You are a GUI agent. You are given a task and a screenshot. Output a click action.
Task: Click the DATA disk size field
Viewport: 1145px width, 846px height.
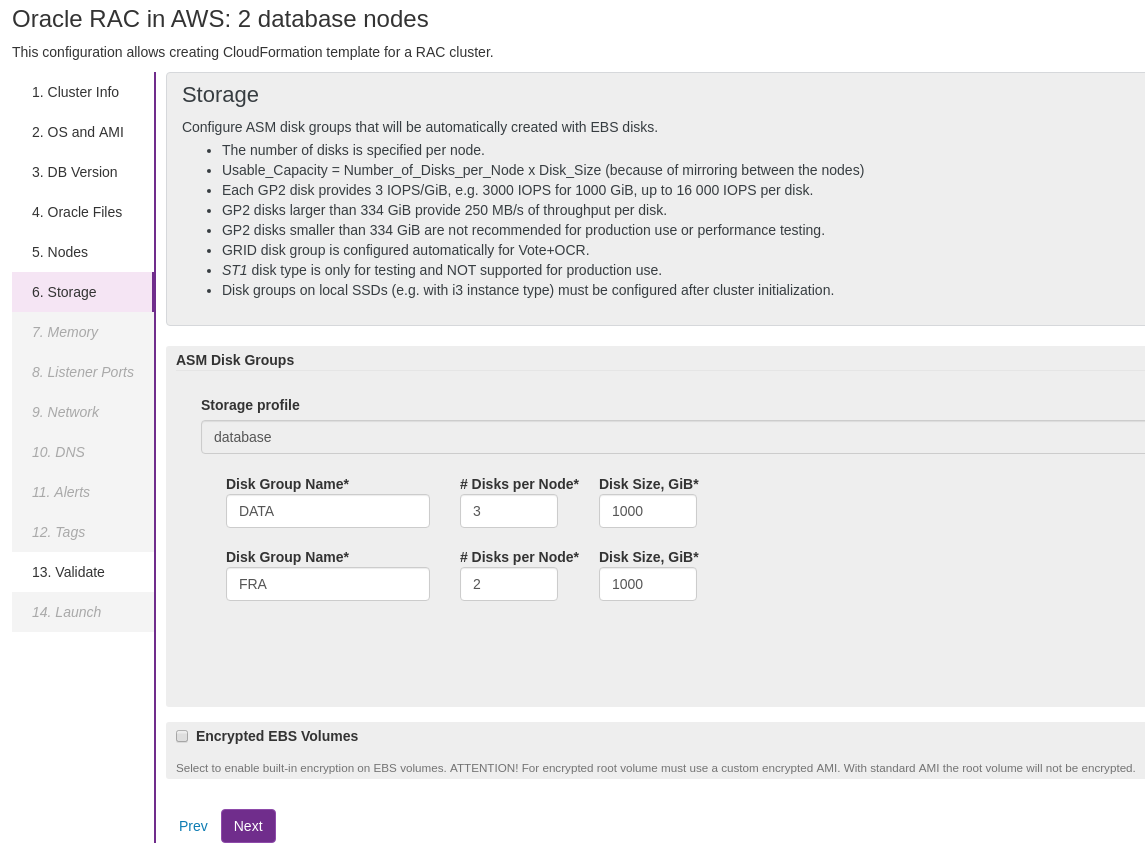coord(648,511)
